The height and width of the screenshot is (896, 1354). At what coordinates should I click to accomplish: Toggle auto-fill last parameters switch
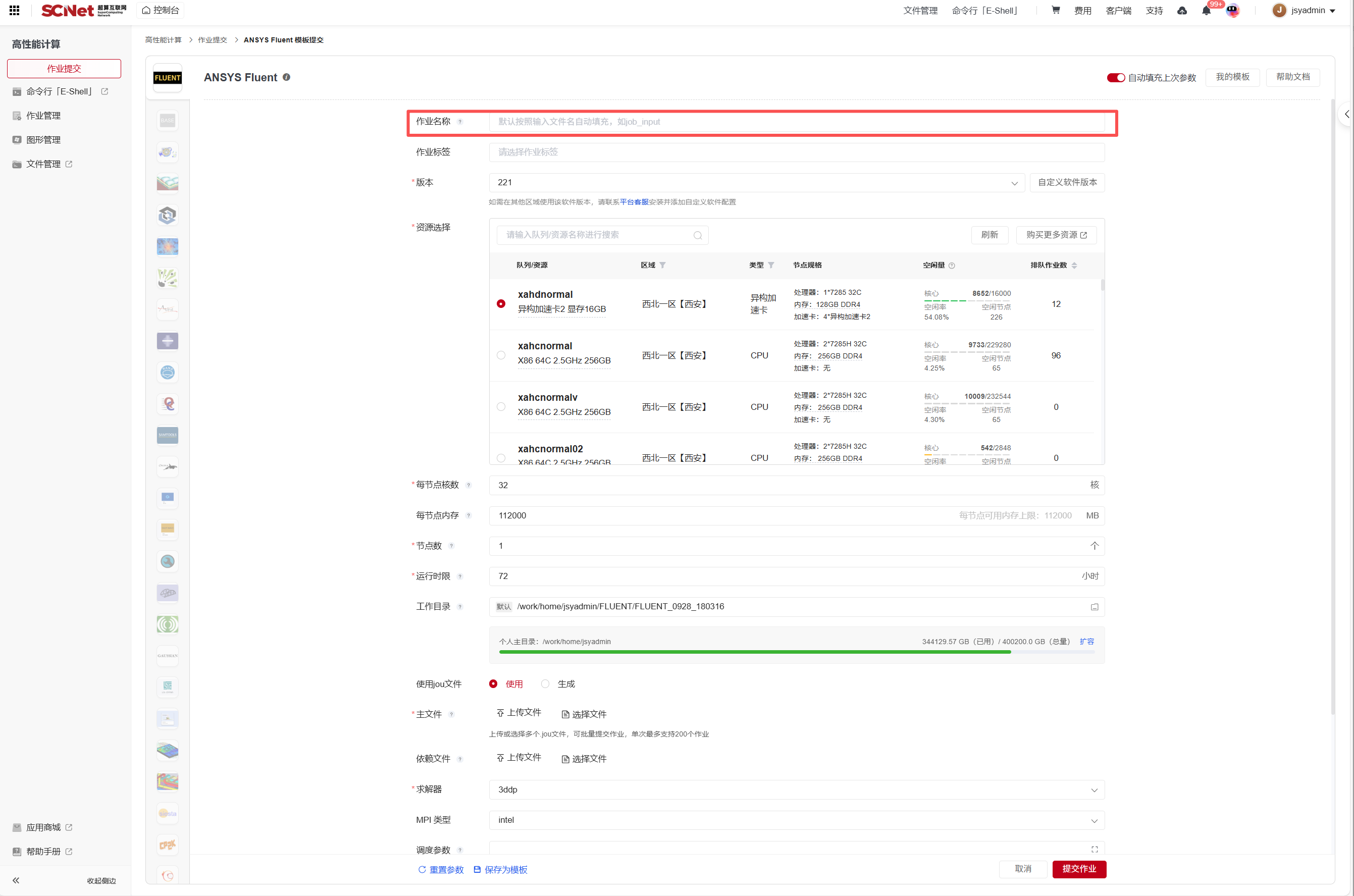click(x=1115, y=78)
